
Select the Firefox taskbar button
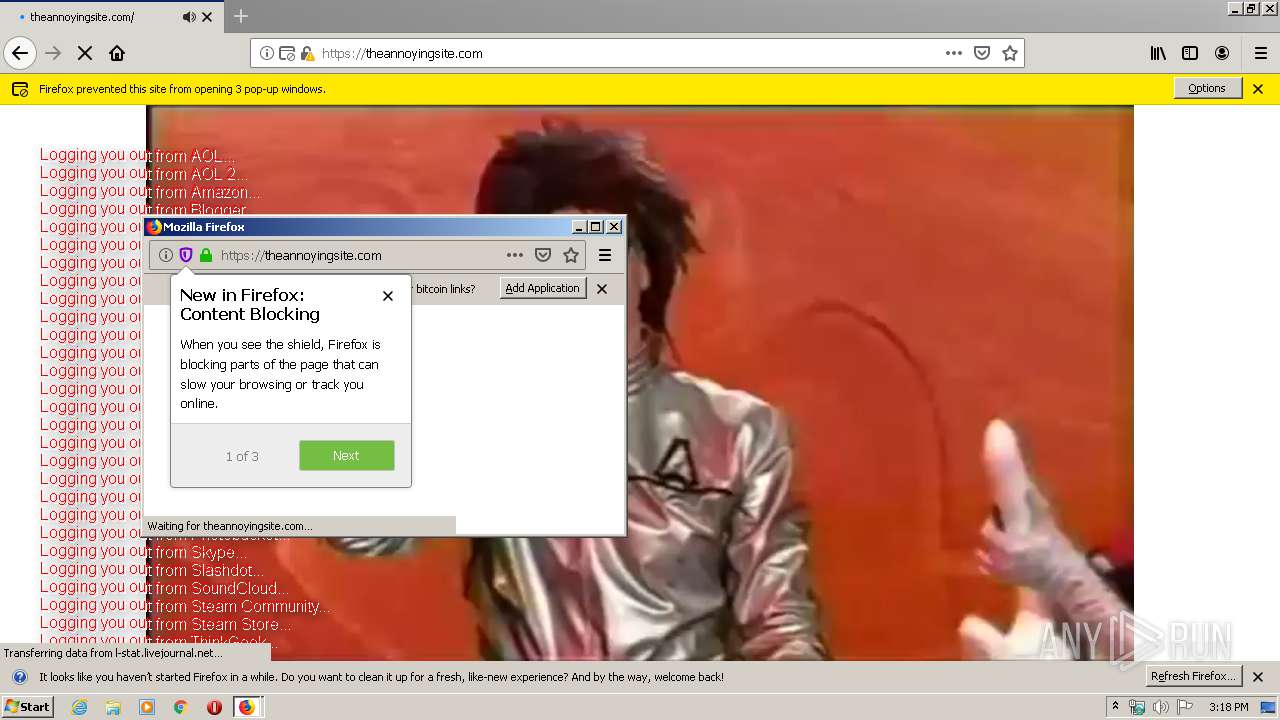[x=247, y=707]
